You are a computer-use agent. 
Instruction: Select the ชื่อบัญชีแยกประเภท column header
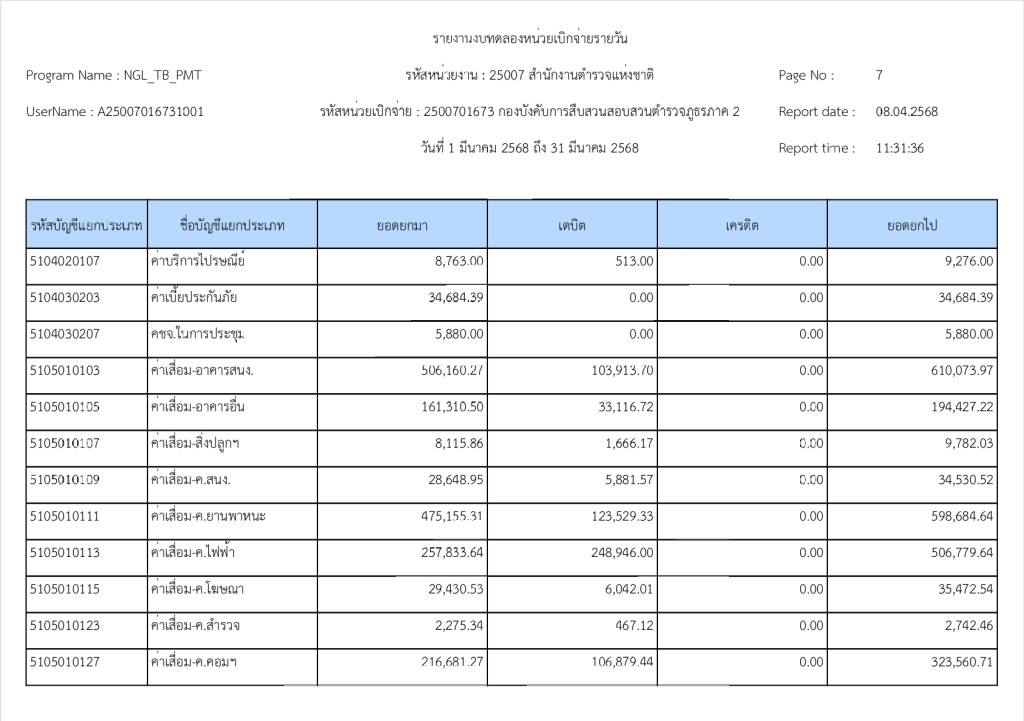[232, 226]
